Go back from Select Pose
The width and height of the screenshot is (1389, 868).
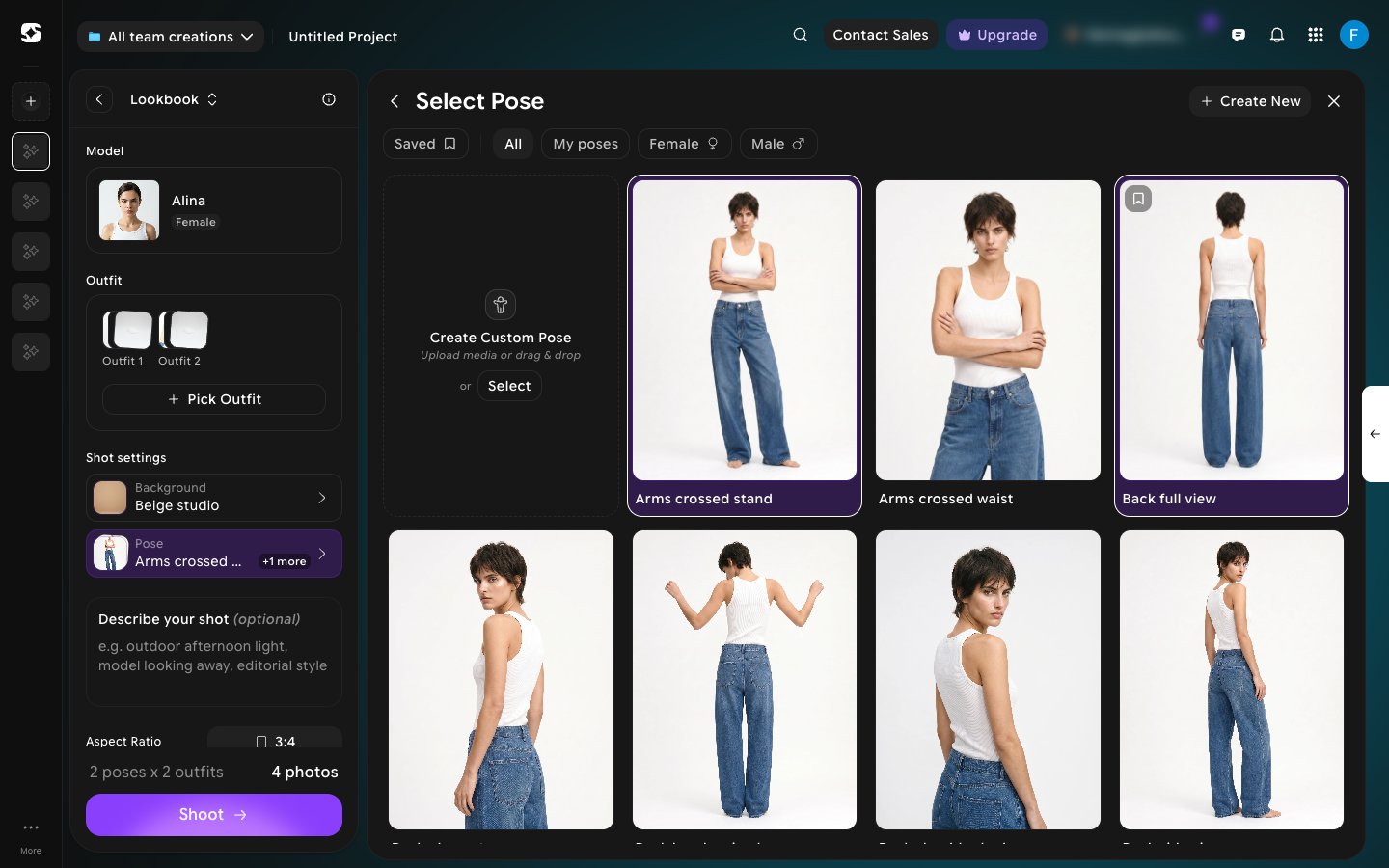point(395,101)
